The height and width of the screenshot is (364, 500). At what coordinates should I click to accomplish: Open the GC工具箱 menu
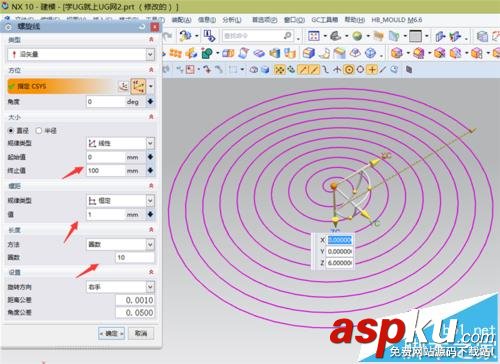[x=325, y=20]
